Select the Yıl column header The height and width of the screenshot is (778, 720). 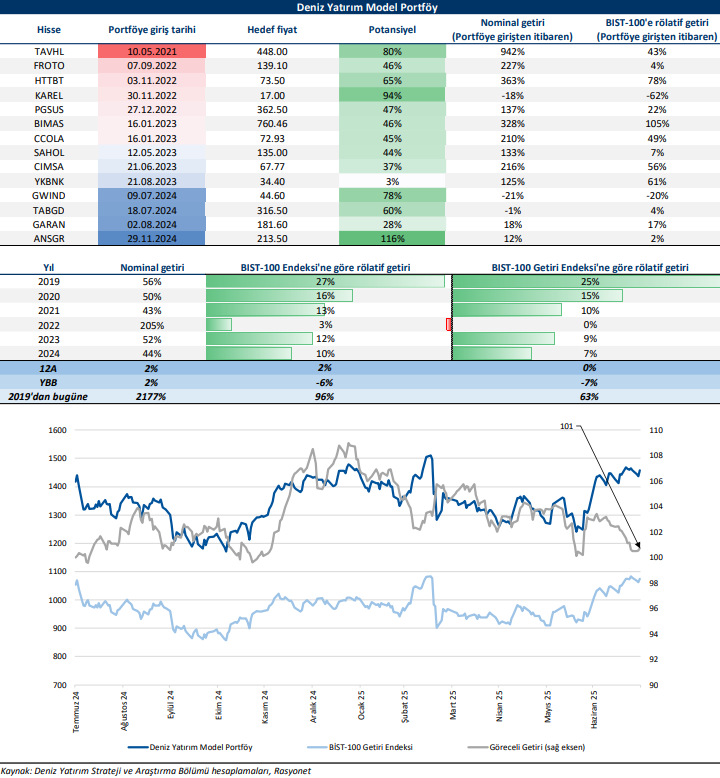click(49, 268)
